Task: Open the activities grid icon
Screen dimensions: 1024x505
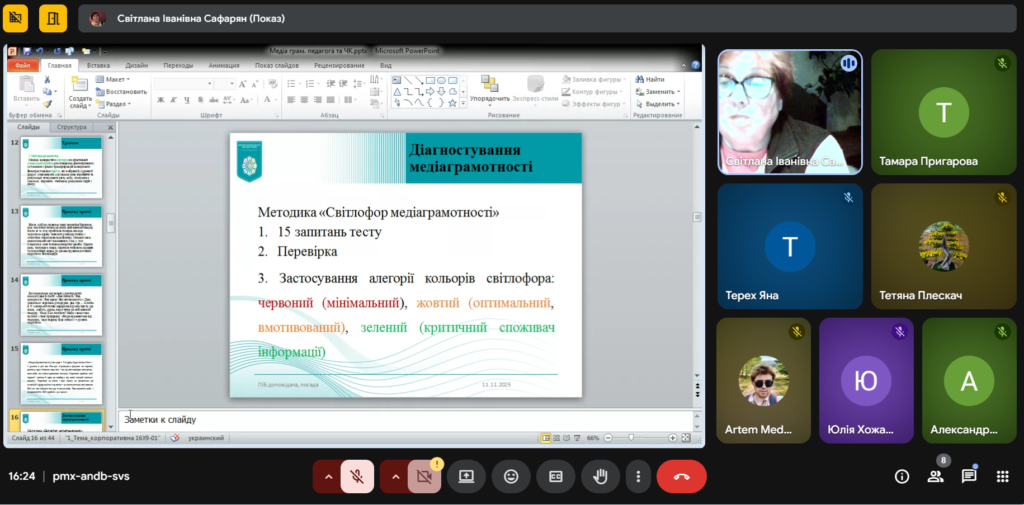Action: [x=1002, y=477]
